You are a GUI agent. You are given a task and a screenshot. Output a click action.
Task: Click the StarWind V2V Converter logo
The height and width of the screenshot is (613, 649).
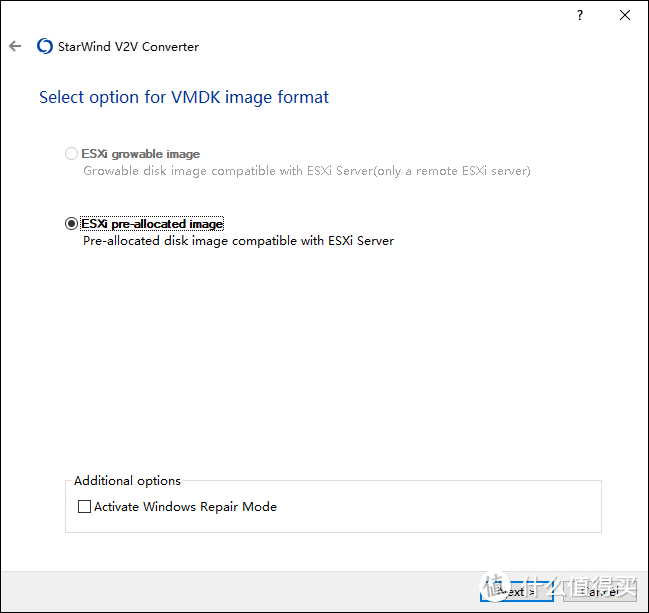[x=45, y=46]
